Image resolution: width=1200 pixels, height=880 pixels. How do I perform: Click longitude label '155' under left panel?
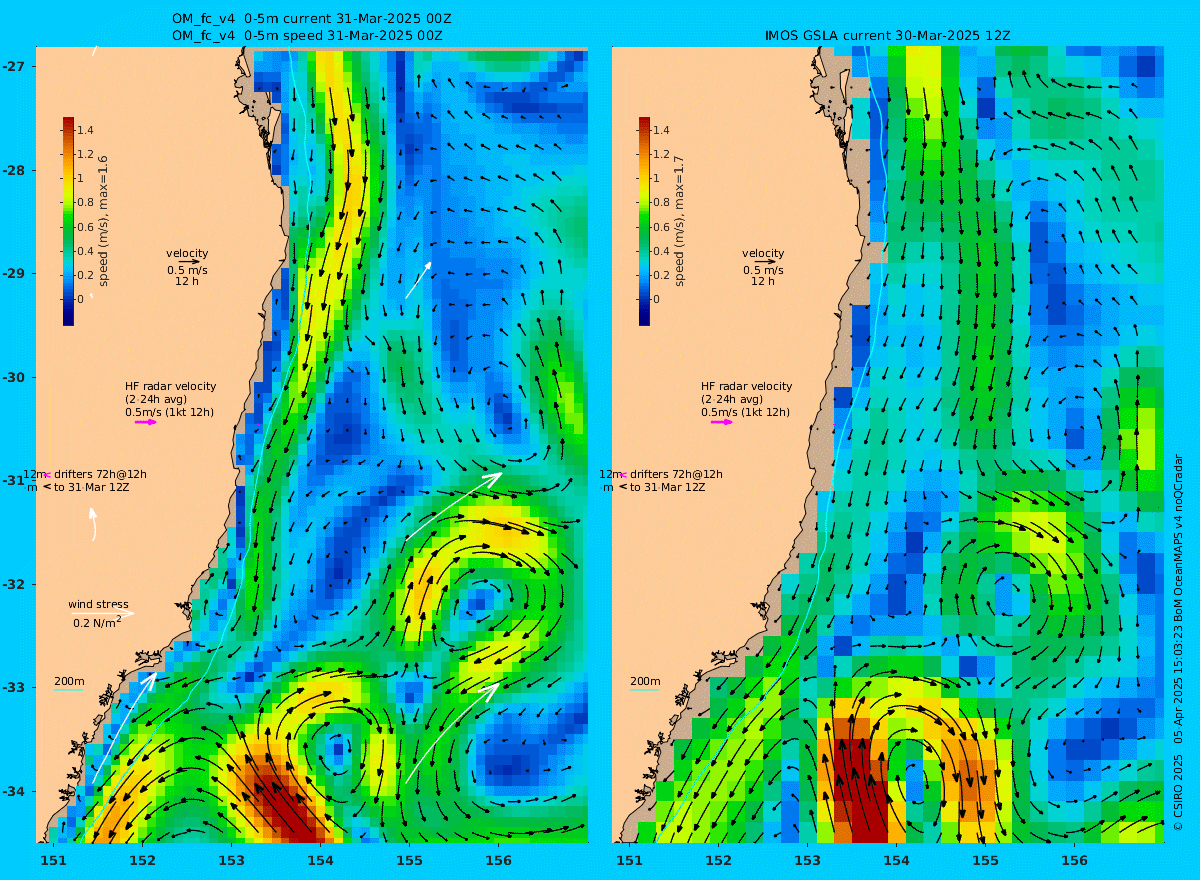click(410, 860)
